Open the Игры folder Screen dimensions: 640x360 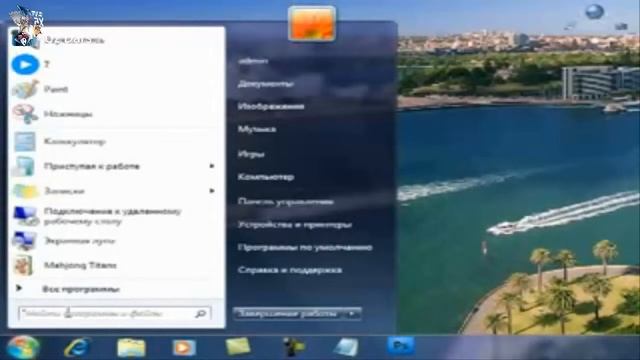coord(251,154)
